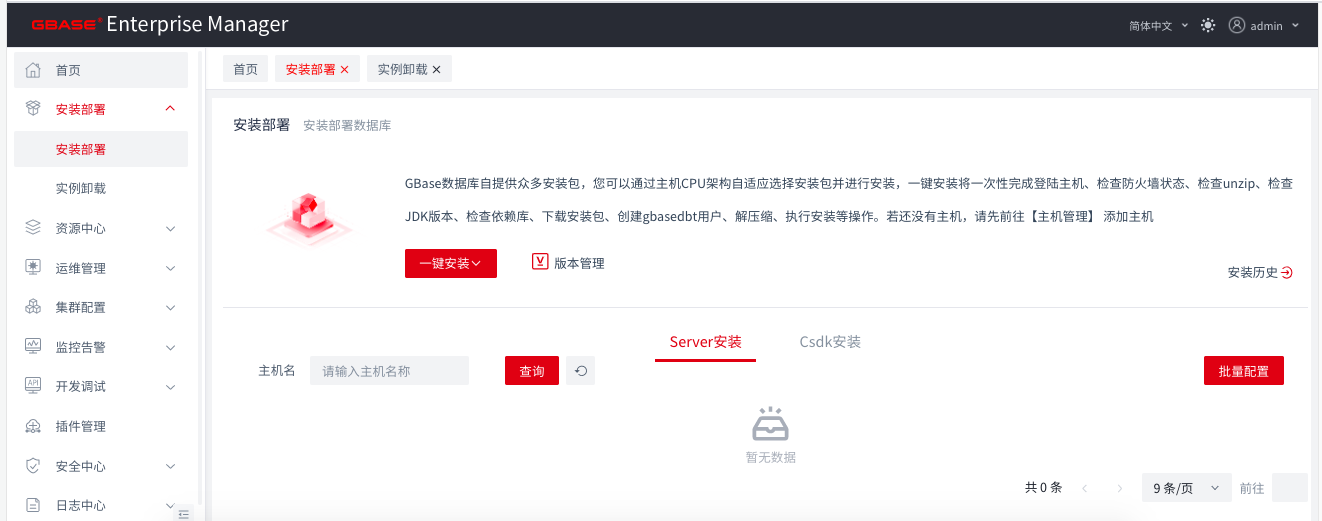The image size is (1322, 521).
Task: Expand the 安全中心 menu chevron
Action: [170, 466]
